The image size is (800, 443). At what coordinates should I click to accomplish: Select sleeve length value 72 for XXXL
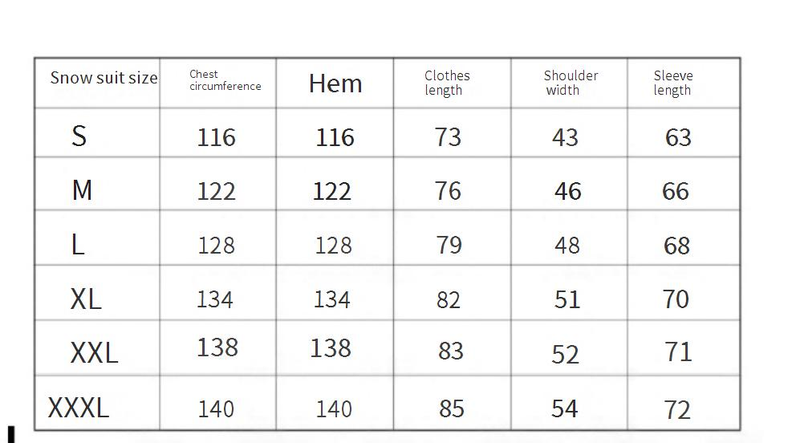click(x=677, y=409)
